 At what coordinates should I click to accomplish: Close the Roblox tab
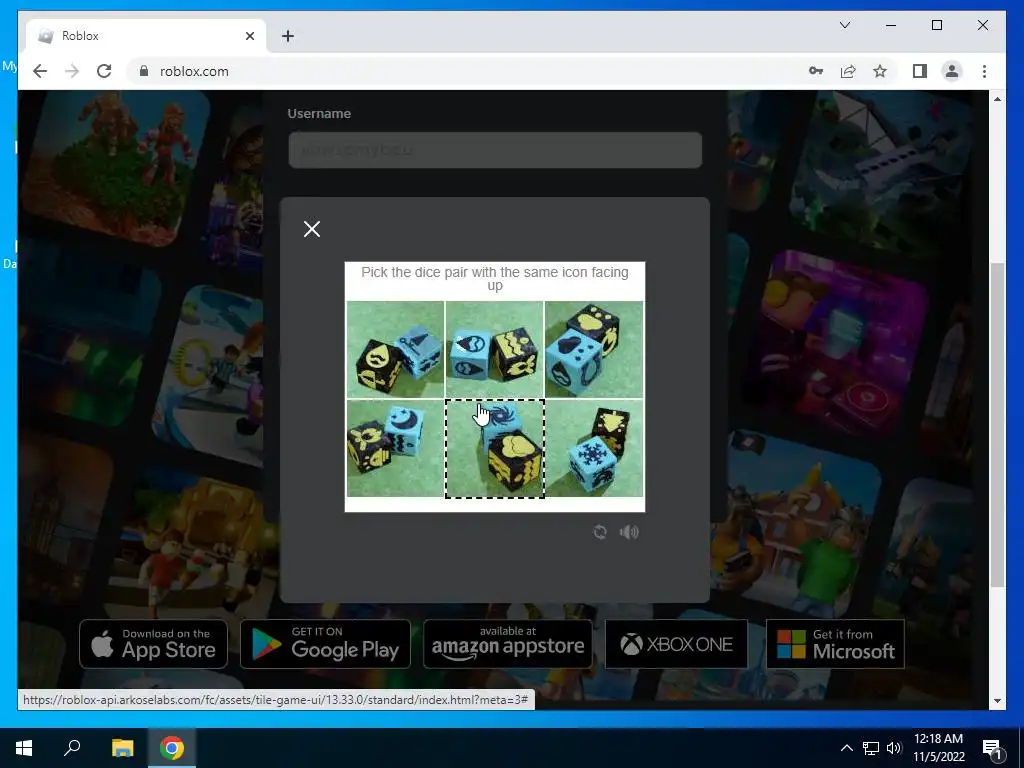click(249, 36)
